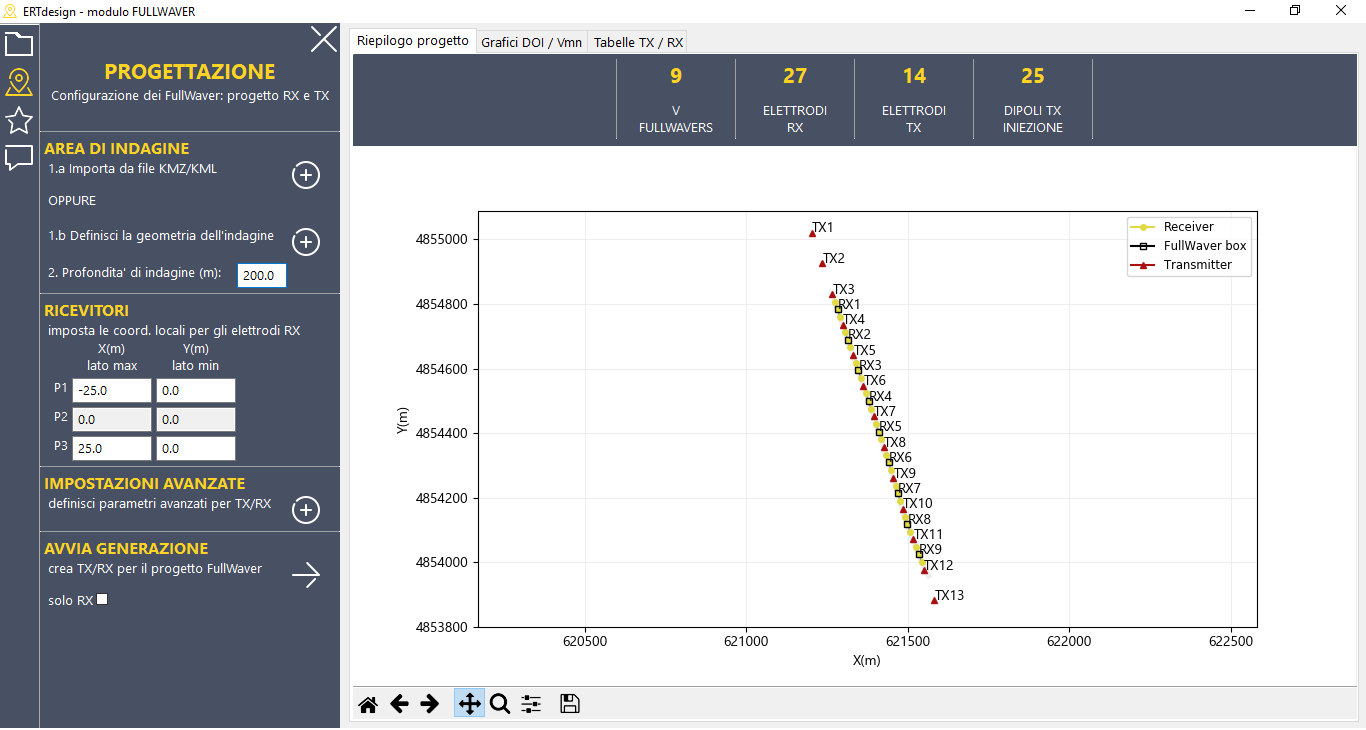Image resolution: width=1366 pixels, height=730 pixels.
Task: Click the ELETTRODI RX count of 27
Action: (795, 76)
